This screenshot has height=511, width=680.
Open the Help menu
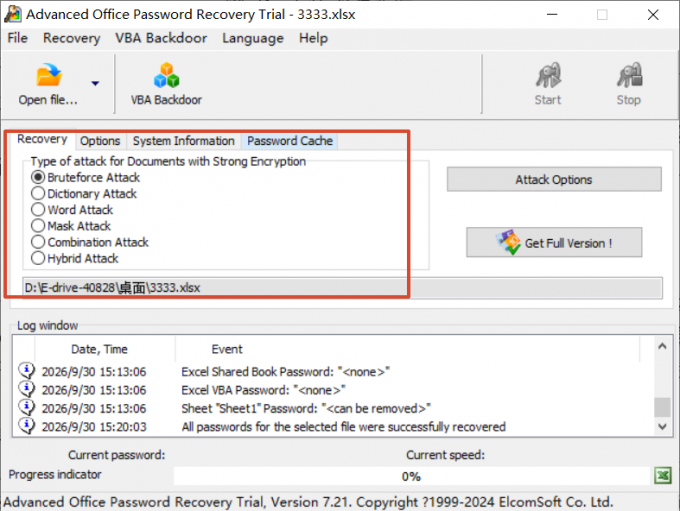[x=313, y=38]
